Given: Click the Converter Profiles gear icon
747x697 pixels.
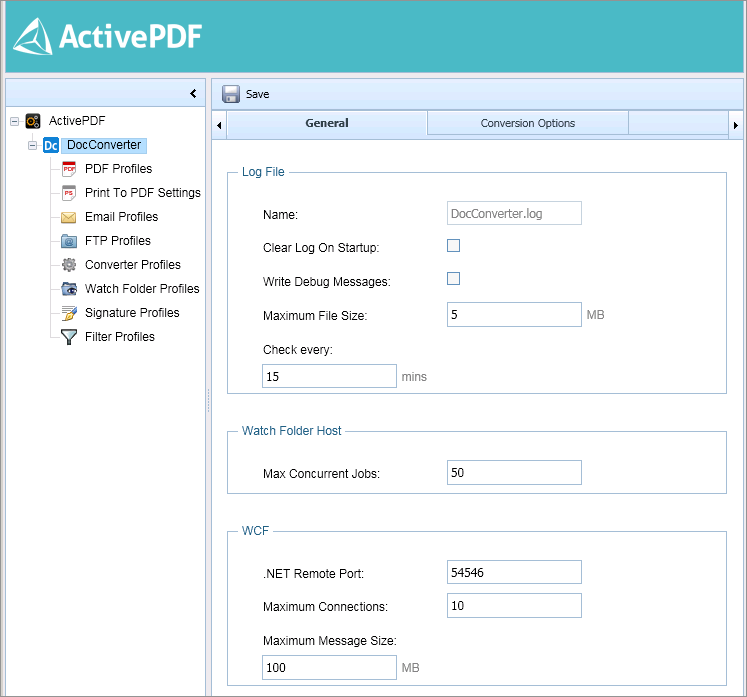Looking at the screenshot, I should (69, 265).
